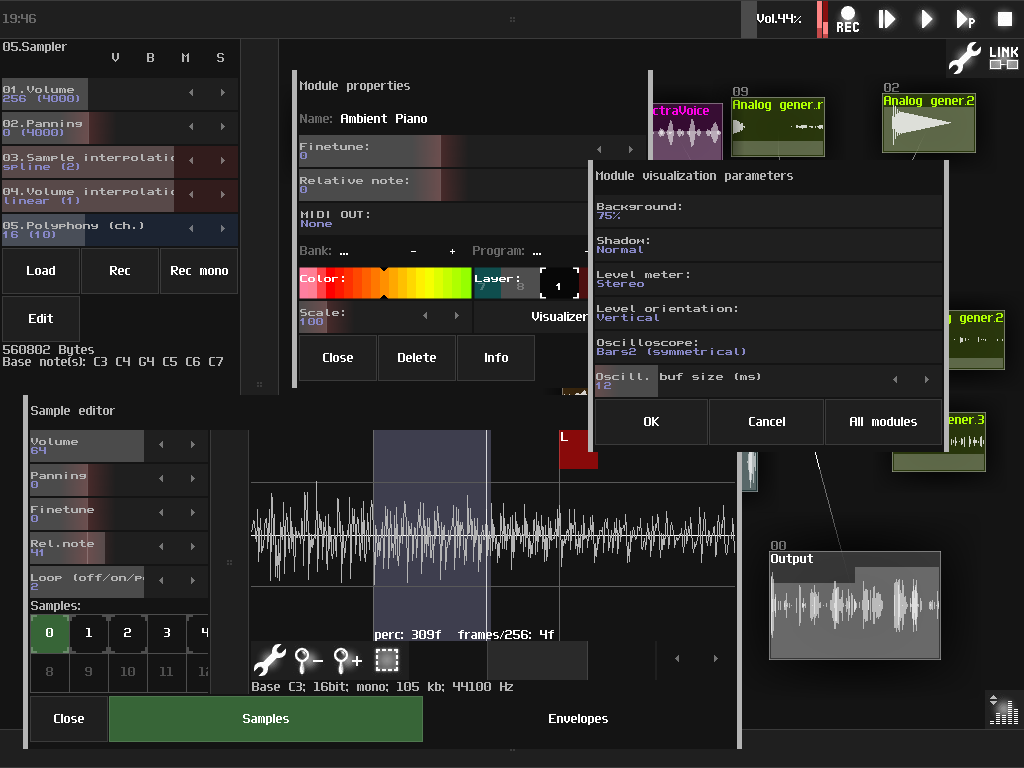This screenshot has width=1024, height=768.
Task: Click play from beginning icon
Action: [x=887, y=19]
